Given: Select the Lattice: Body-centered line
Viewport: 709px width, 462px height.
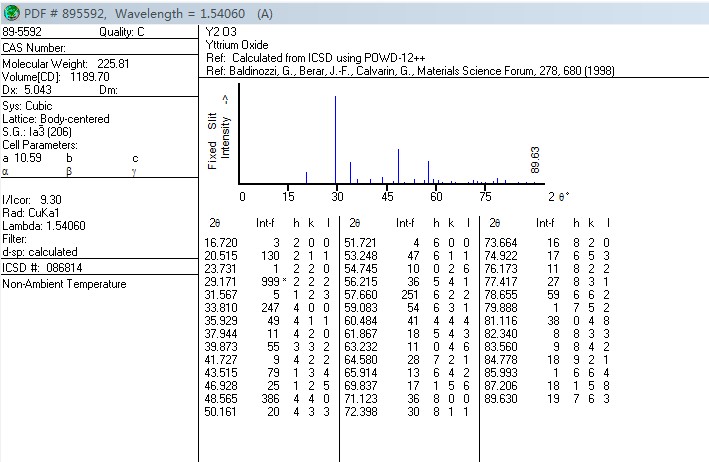Looking at the screenshot, I should point(56,119).
